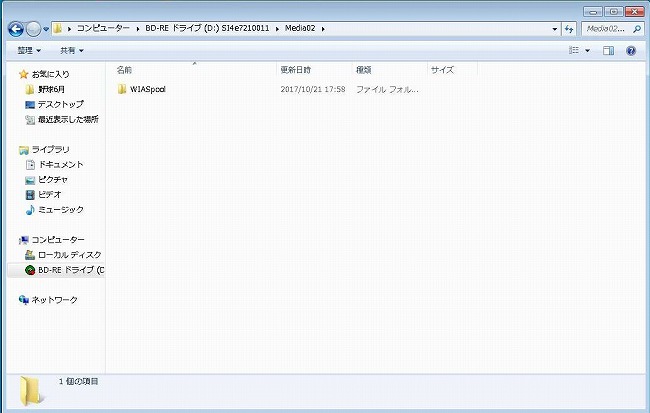Open the 共有 dropdown menu
This screenshot has height=413, width=650.
(71, 50)
